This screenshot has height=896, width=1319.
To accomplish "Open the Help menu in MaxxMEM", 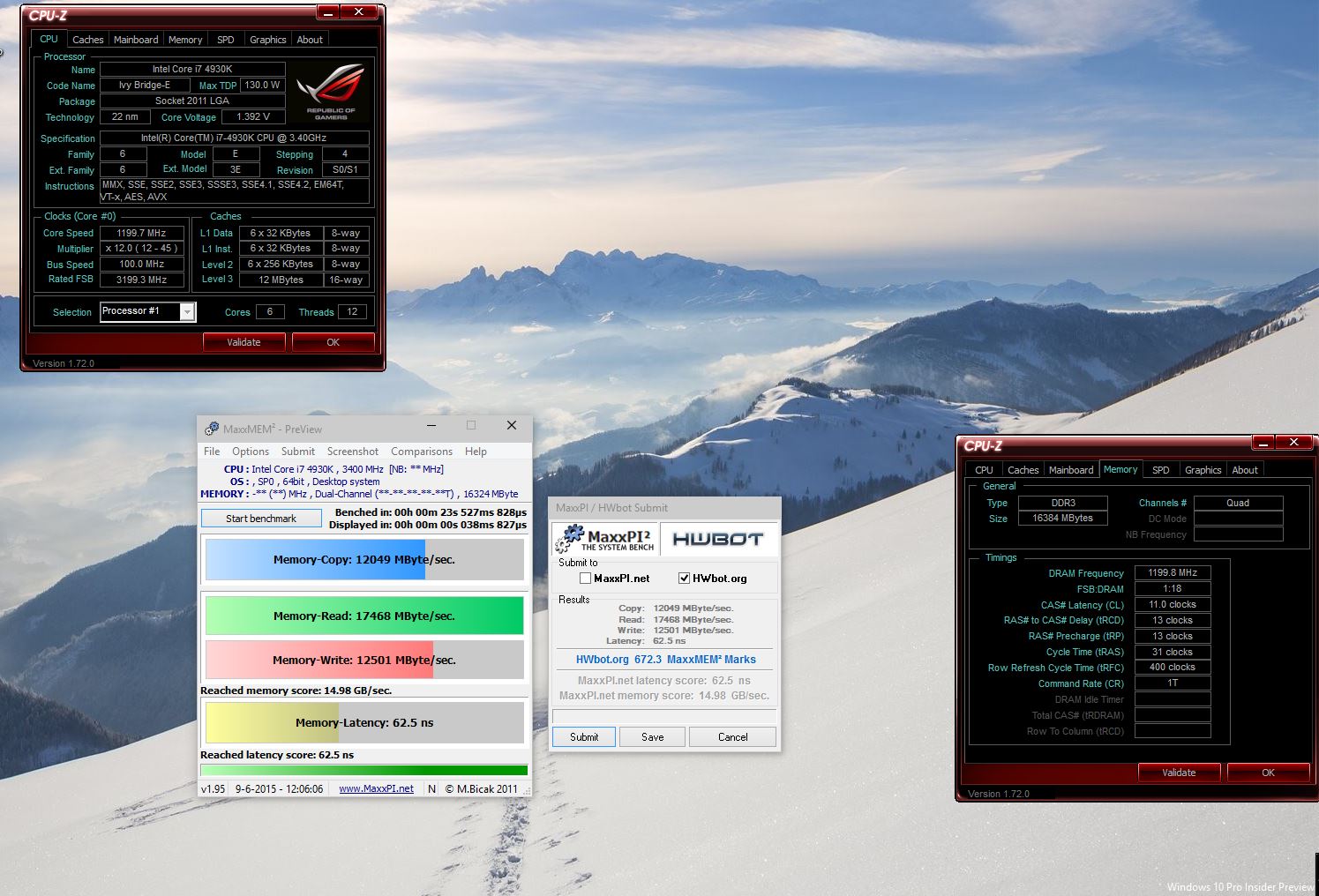I will tap(476, 452).
